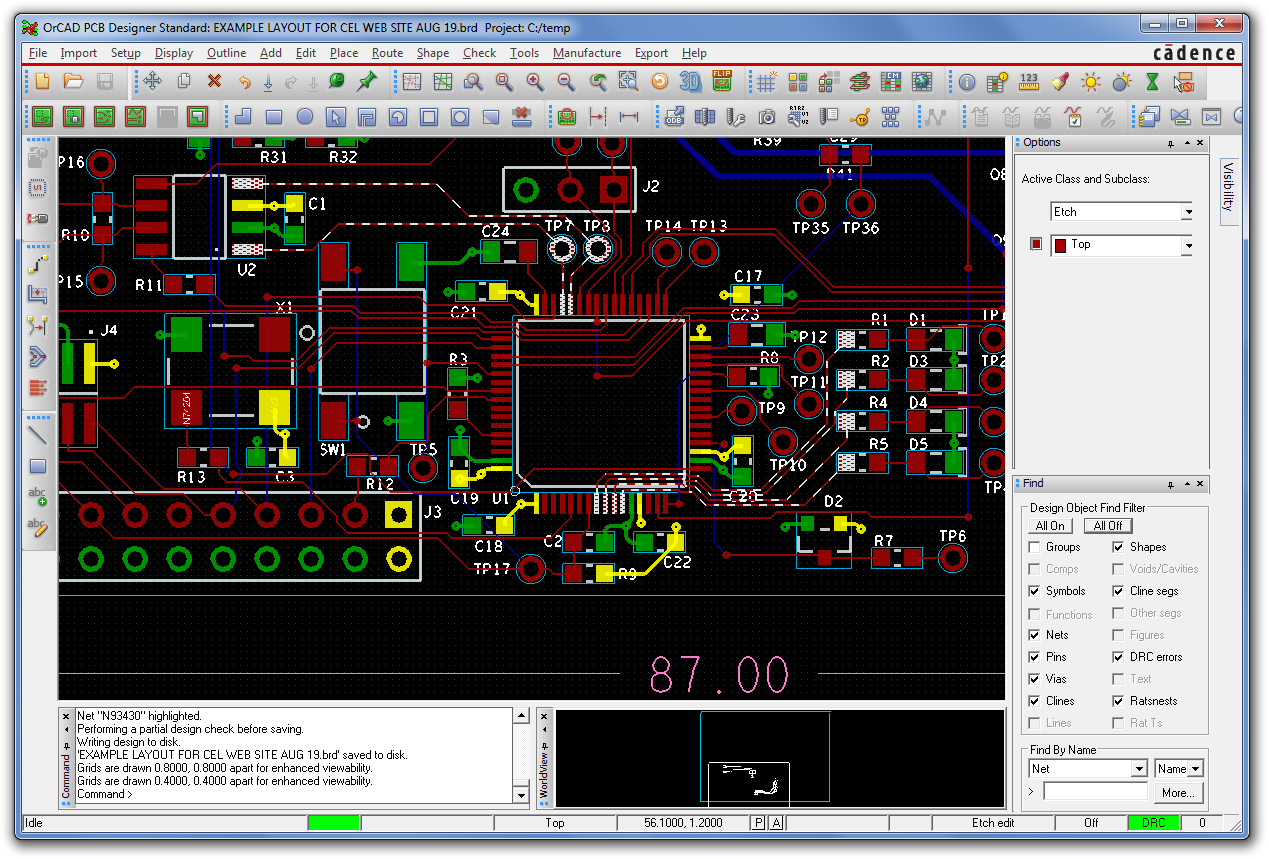Uncheck the Shapes checkbox
The height and width of the screenshot is (859, 1269).
coord(1118,547)
